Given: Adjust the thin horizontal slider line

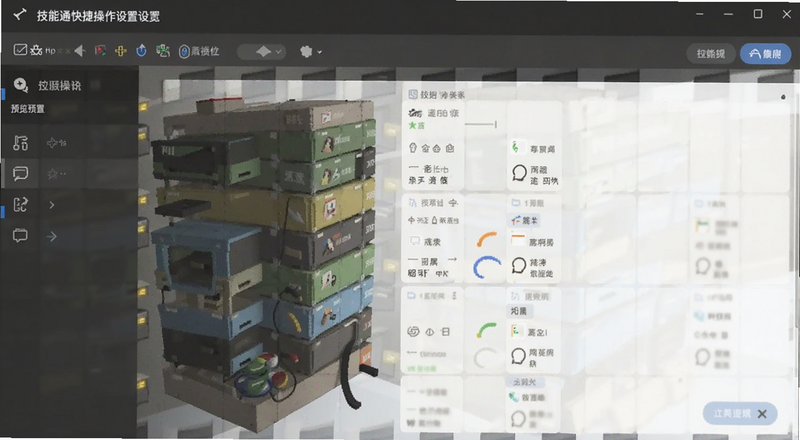Looking at the screenshot, I should pyautogui.click(x=481, y=124).
